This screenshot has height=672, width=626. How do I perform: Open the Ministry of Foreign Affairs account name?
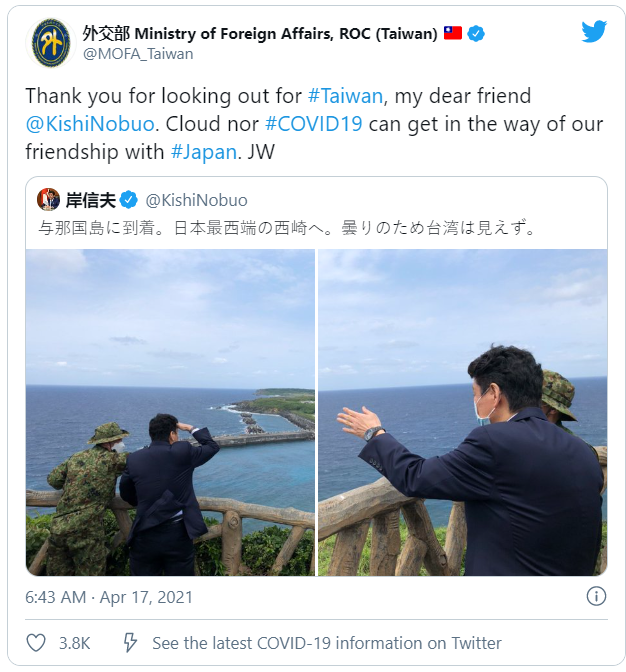[260, 33]
